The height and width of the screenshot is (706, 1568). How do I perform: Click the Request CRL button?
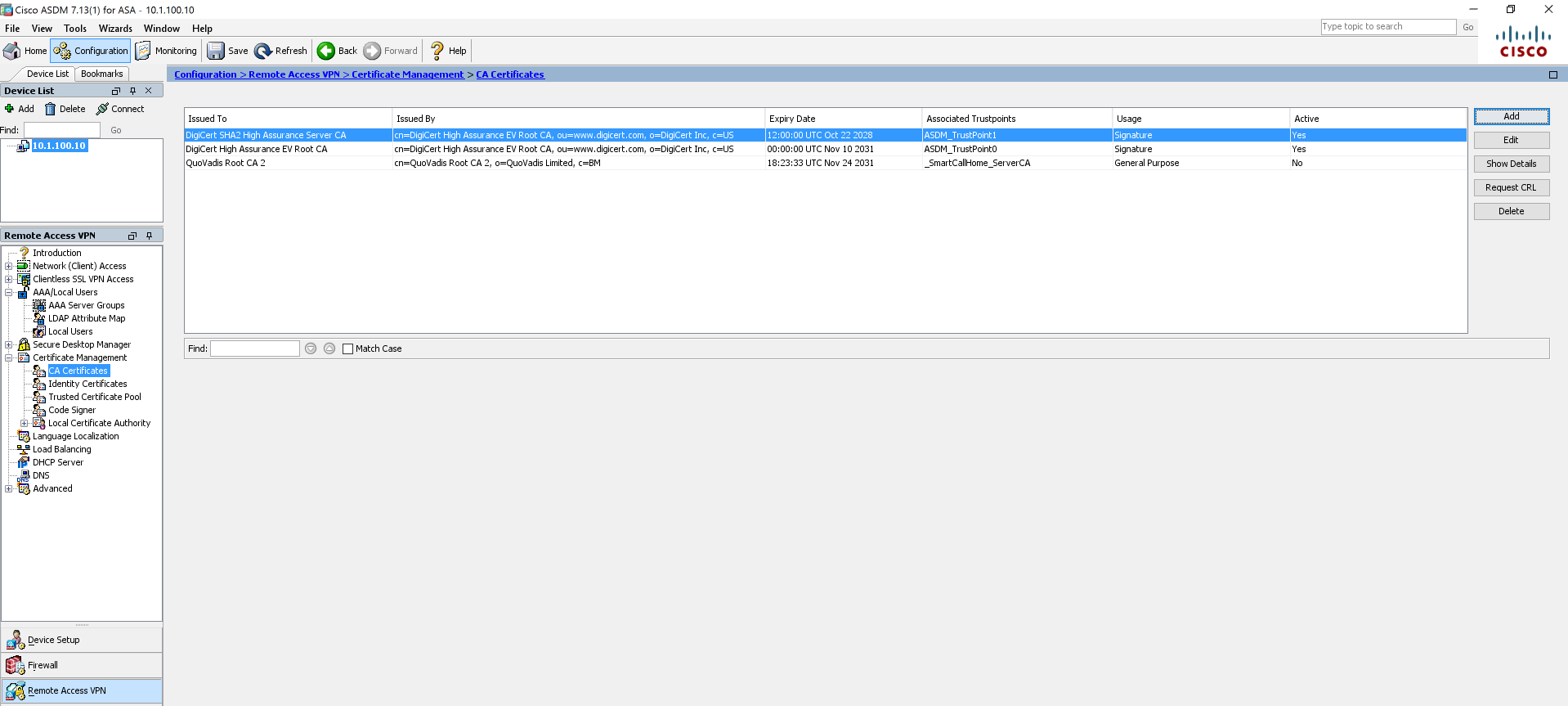click(x=1511, y=187)
